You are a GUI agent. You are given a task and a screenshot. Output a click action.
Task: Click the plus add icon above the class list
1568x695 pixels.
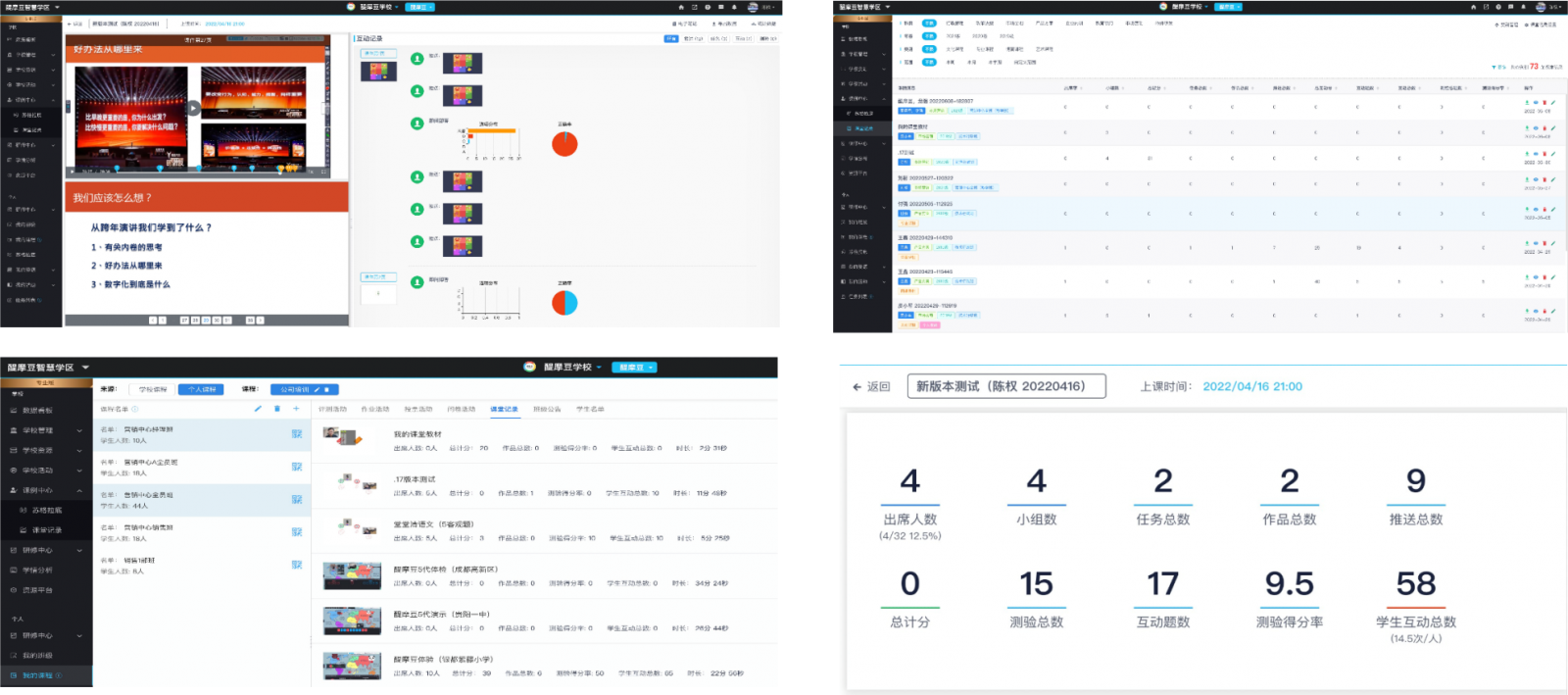click(x=296, y=409)
